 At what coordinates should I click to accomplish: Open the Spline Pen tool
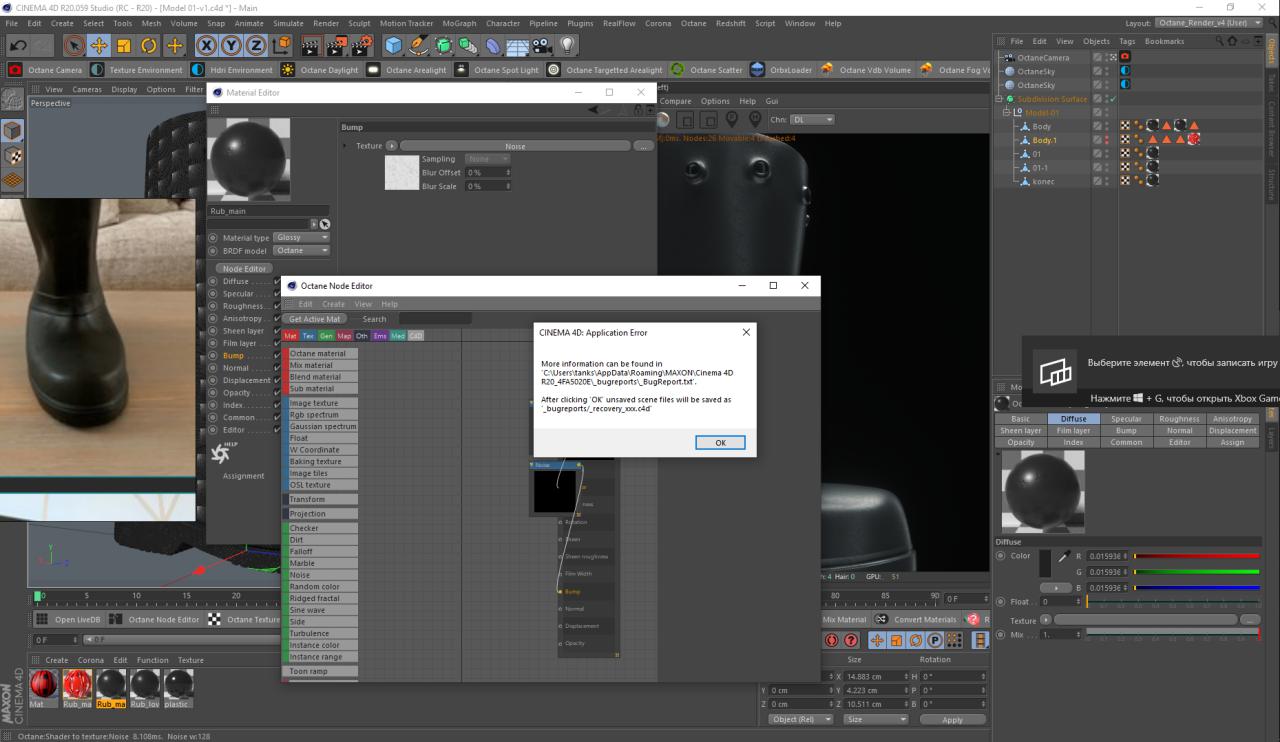pos(418,45)
